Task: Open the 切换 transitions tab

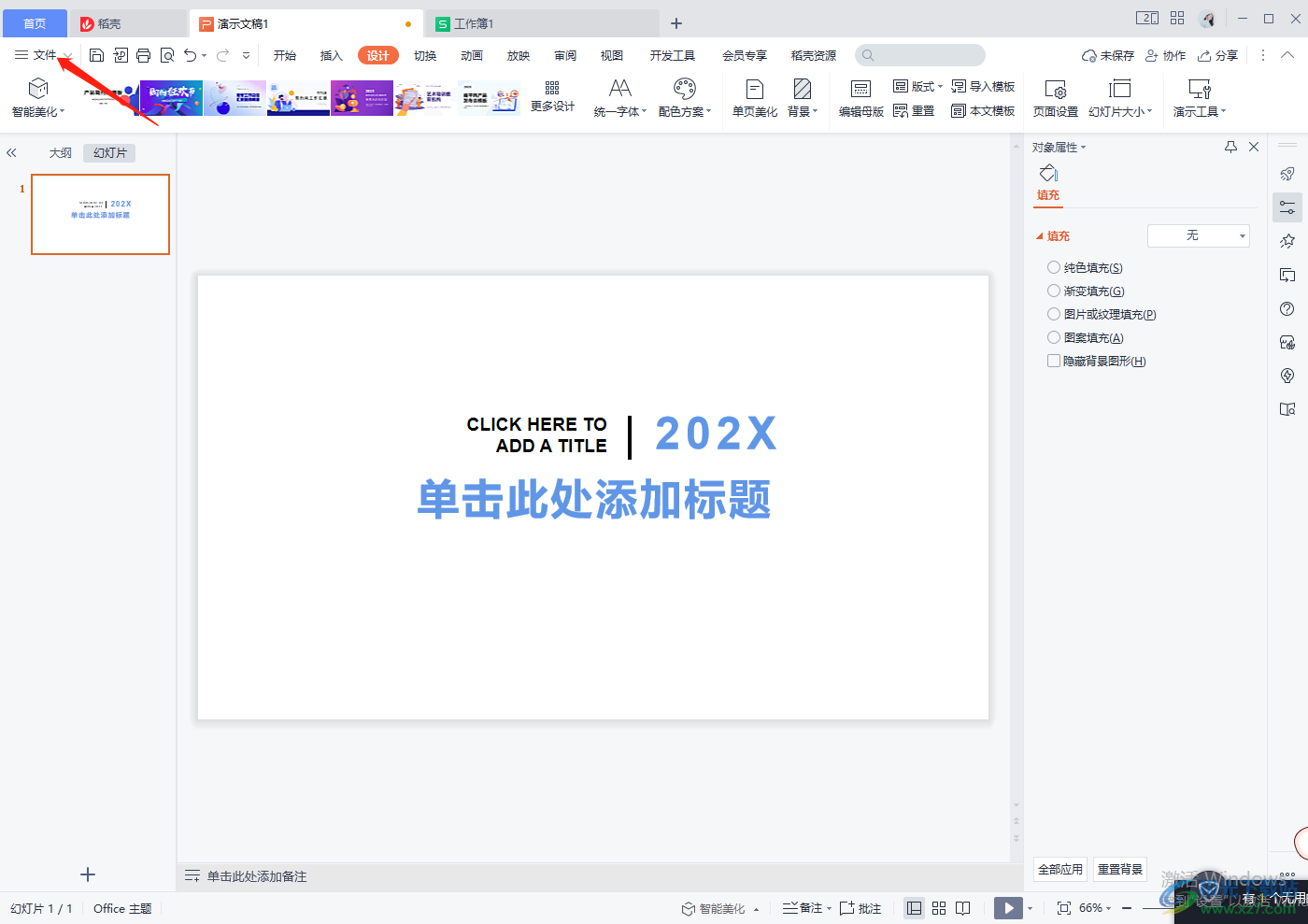Action: 425,56
